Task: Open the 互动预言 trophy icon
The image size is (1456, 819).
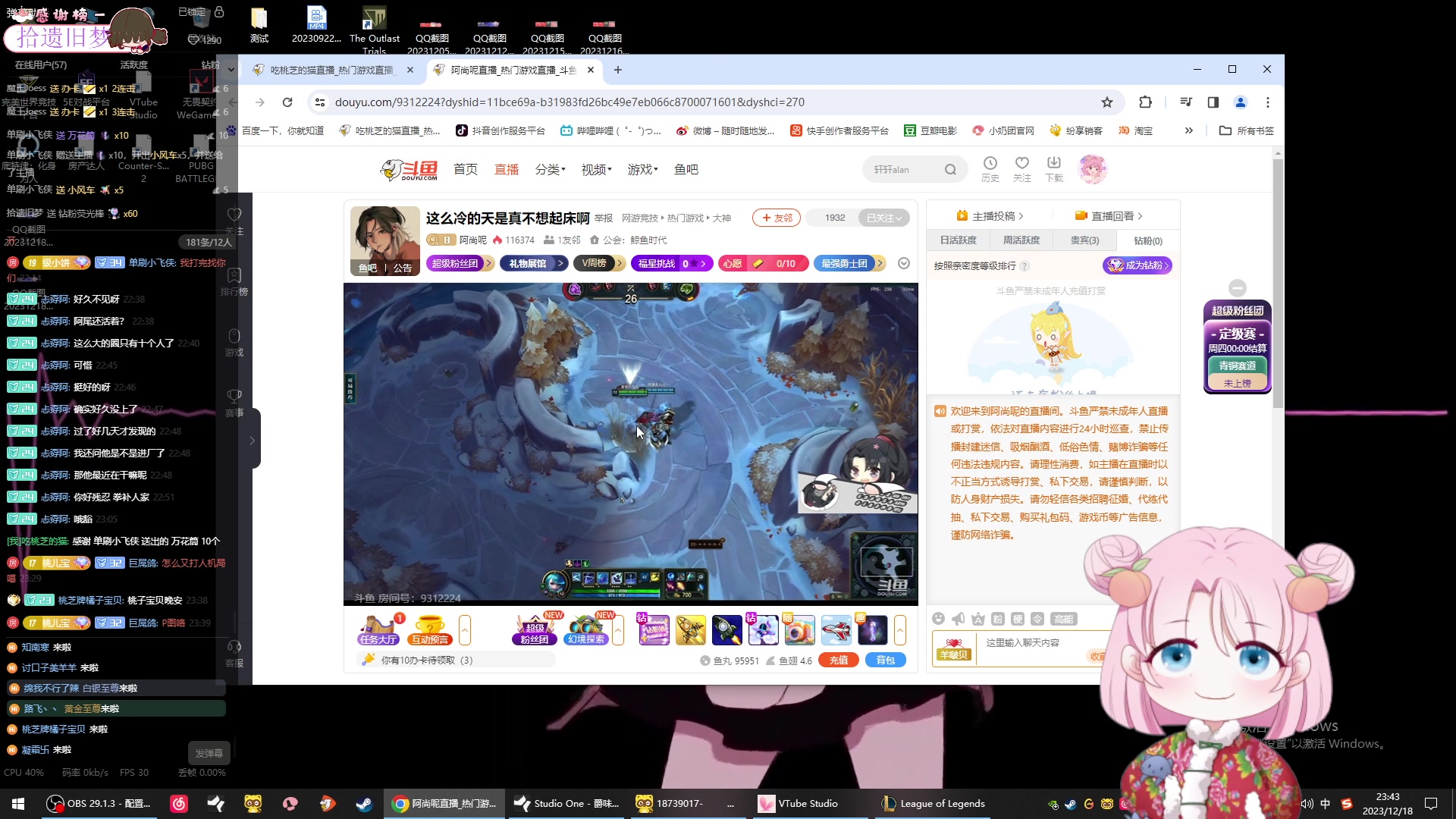Action: pyautogui.click(x=430, y=630)
